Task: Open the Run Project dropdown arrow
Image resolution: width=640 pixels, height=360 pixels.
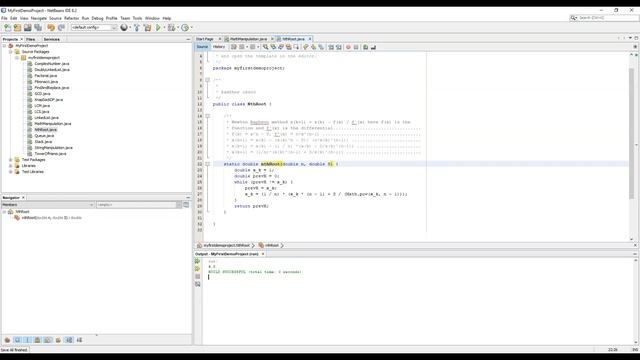Action: (164, 28)
